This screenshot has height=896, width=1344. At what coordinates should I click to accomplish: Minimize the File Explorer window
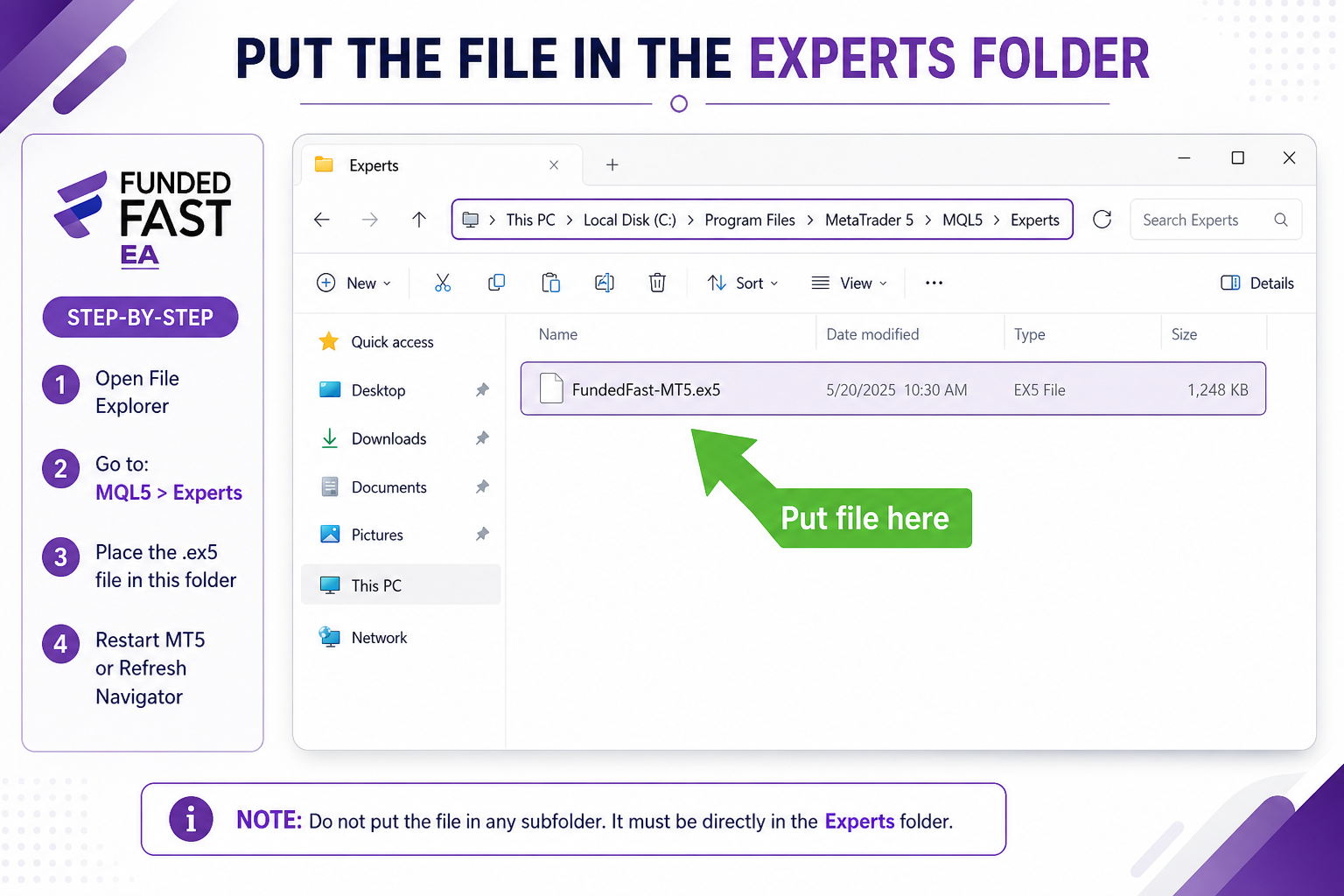click(1184, 158)
